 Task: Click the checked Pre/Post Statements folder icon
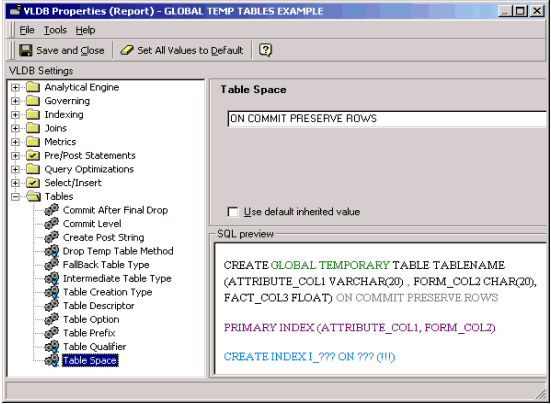tap(33, 155)
